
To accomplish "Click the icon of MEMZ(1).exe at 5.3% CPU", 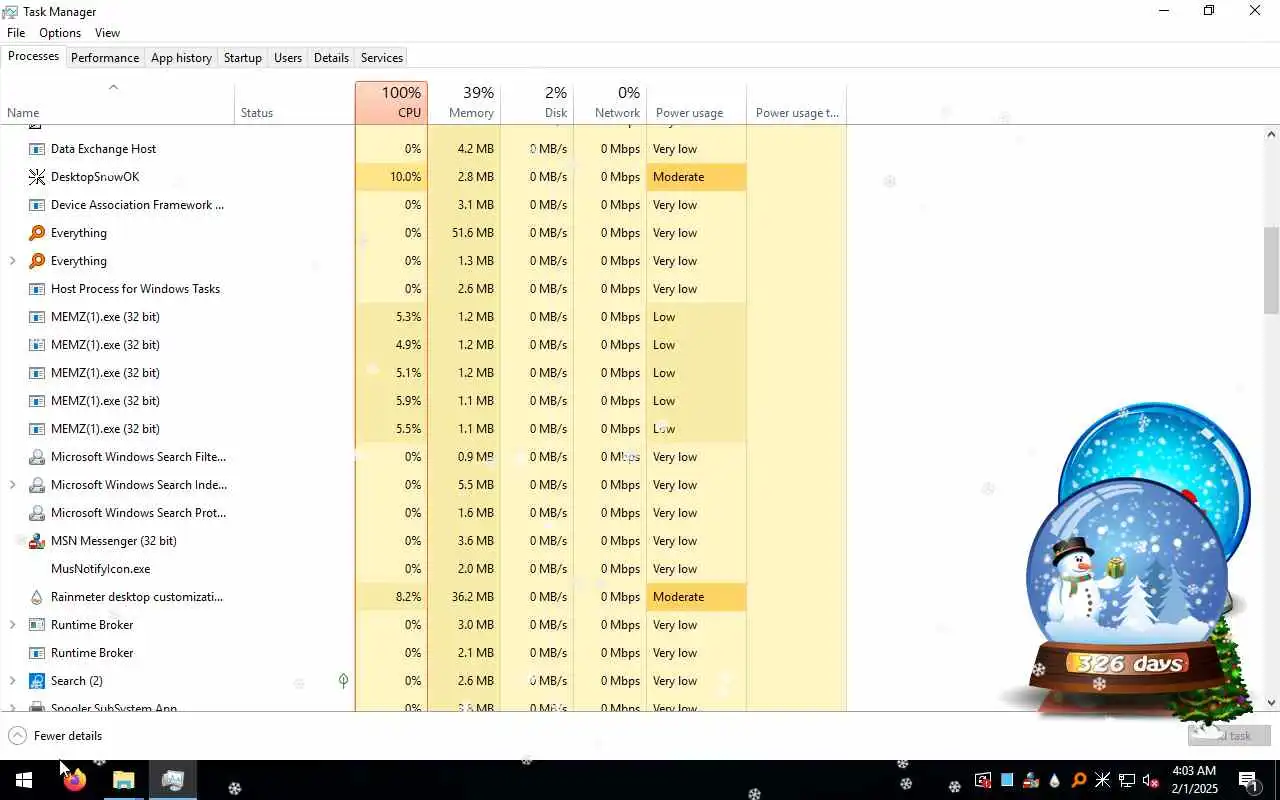I will pyautogui.click(x=37, y=317).
